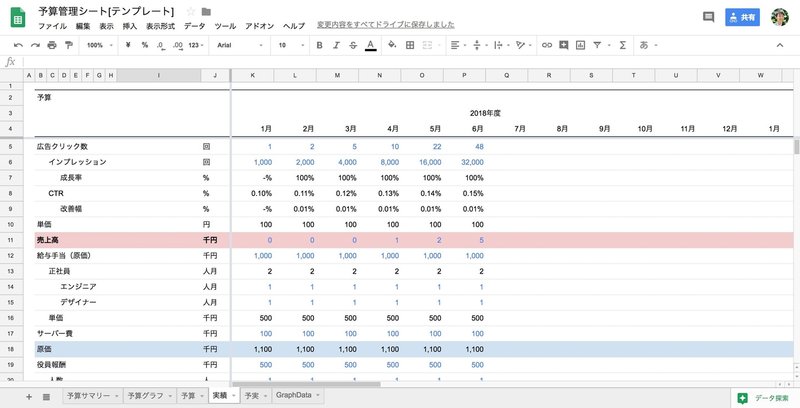Toggle italic formatting
Viewport: 800px width, 408px height.
point(336,45)
